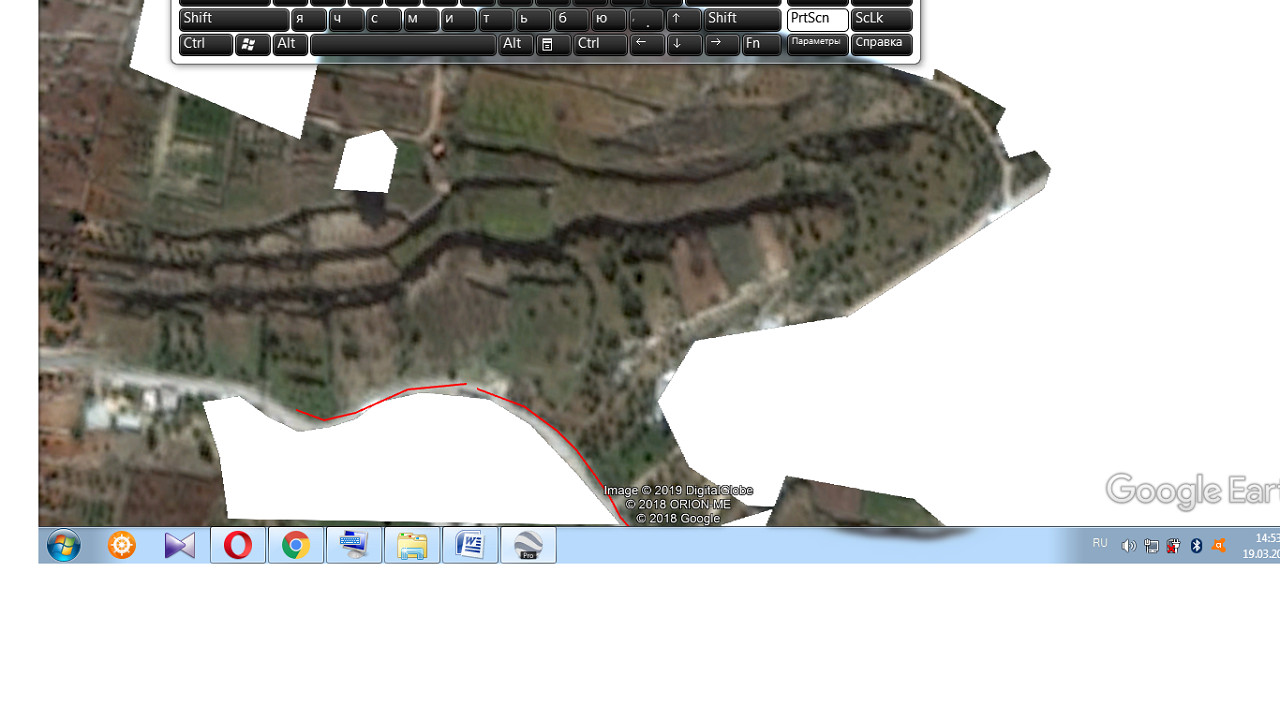
Task: Switch to Google Chrome in taskbar
Action: pos(296,545)
